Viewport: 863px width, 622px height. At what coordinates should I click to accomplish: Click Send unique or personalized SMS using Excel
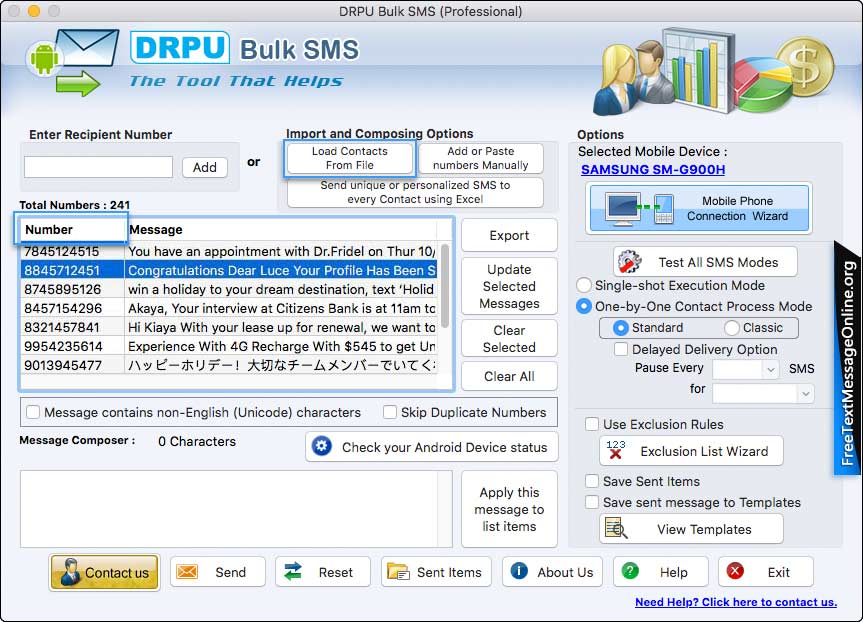(415, 192)
